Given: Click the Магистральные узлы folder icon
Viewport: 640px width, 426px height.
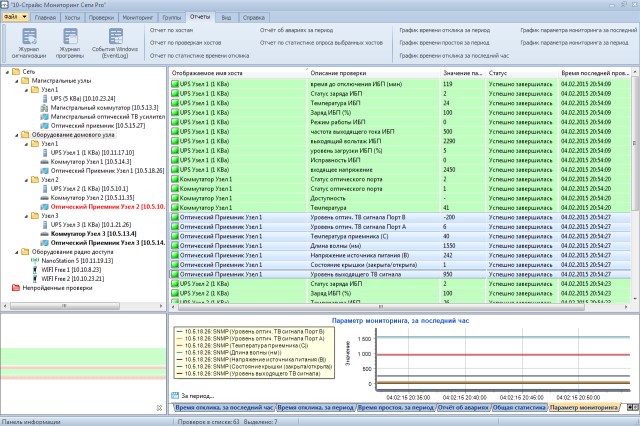Looking at the screenshot, I should tap(25, 81).
